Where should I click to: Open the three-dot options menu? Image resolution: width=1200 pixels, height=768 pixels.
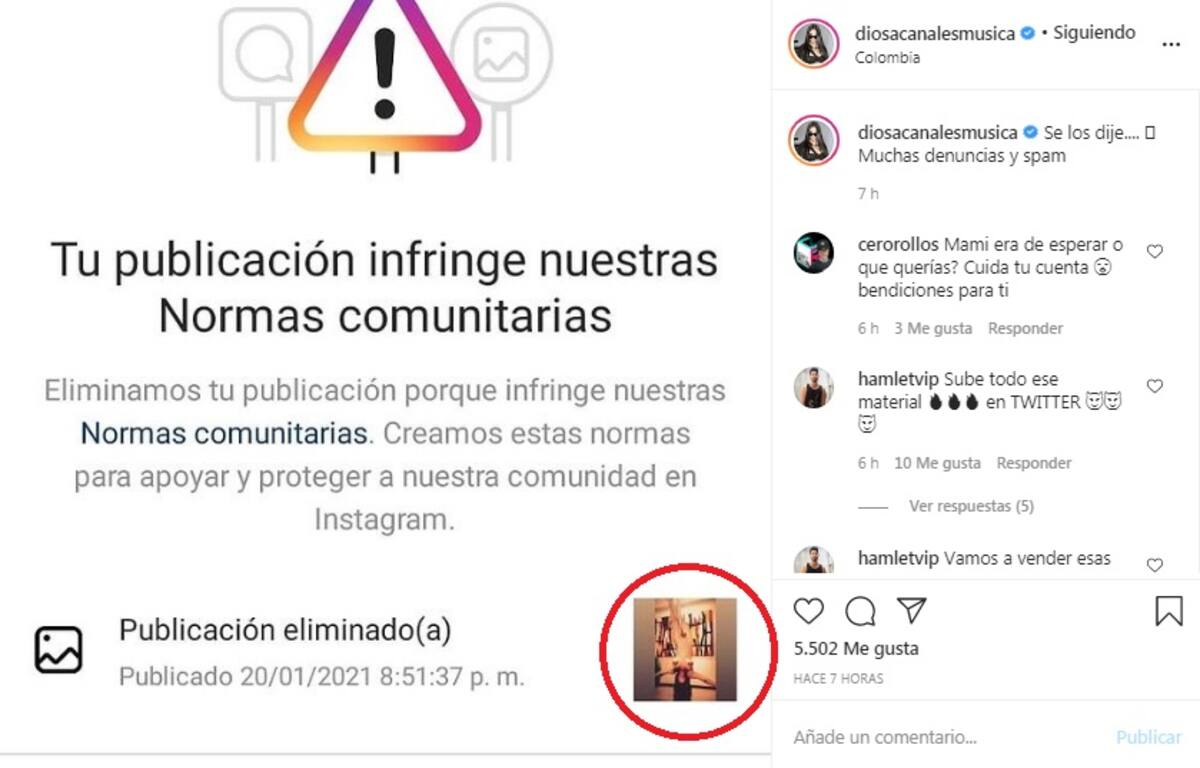click(x=1170, y=45)
